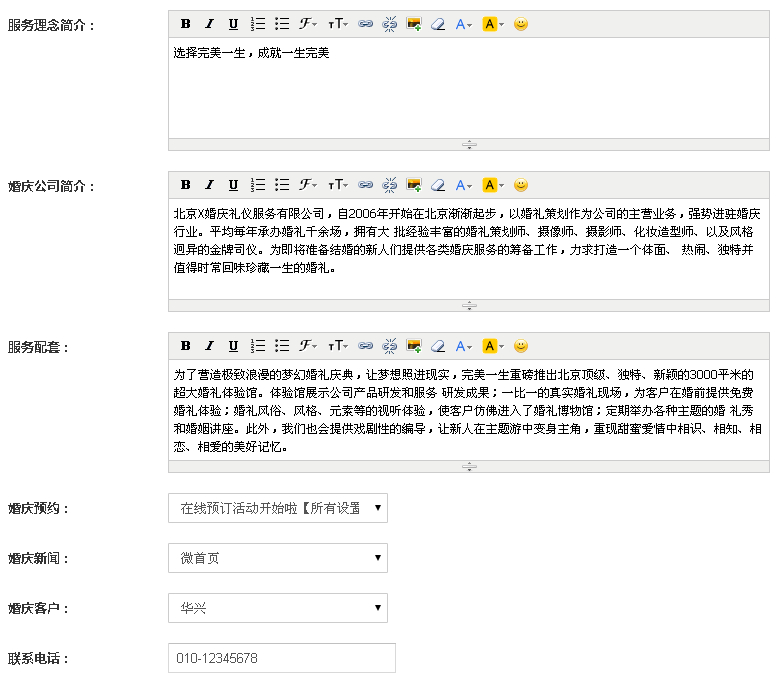This screenshot has width=777, height=676.
Task: Grab resize handle below 服务理念简介 editor
Action: point(468,144)
